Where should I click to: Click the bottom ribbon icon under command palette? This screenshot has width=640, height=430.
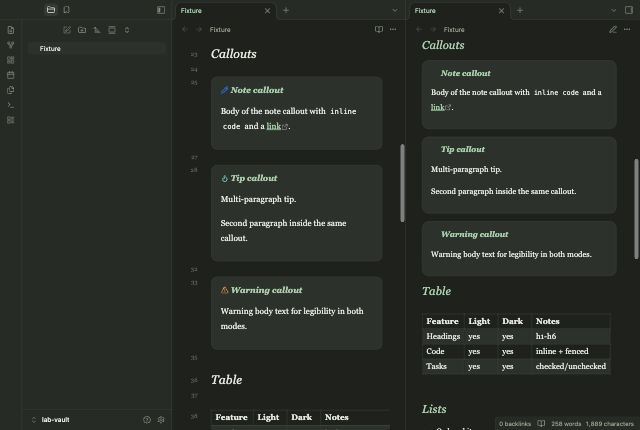11,120
